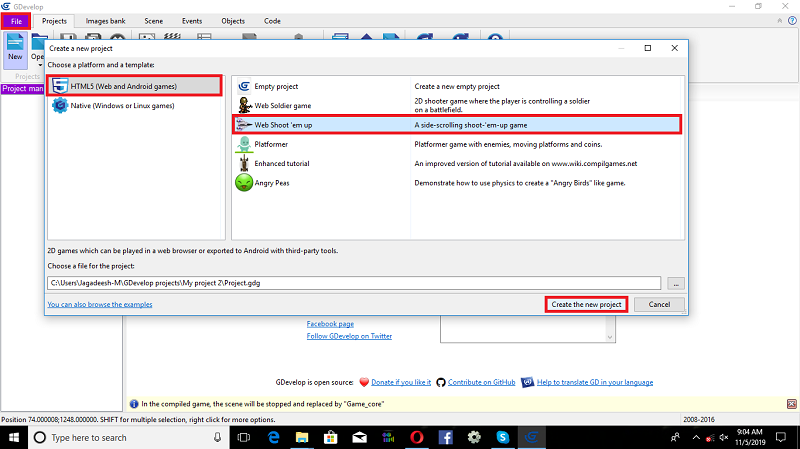Open File Explorer from the taskbar
The image size is (800, 449).
[x=302, y=438]
